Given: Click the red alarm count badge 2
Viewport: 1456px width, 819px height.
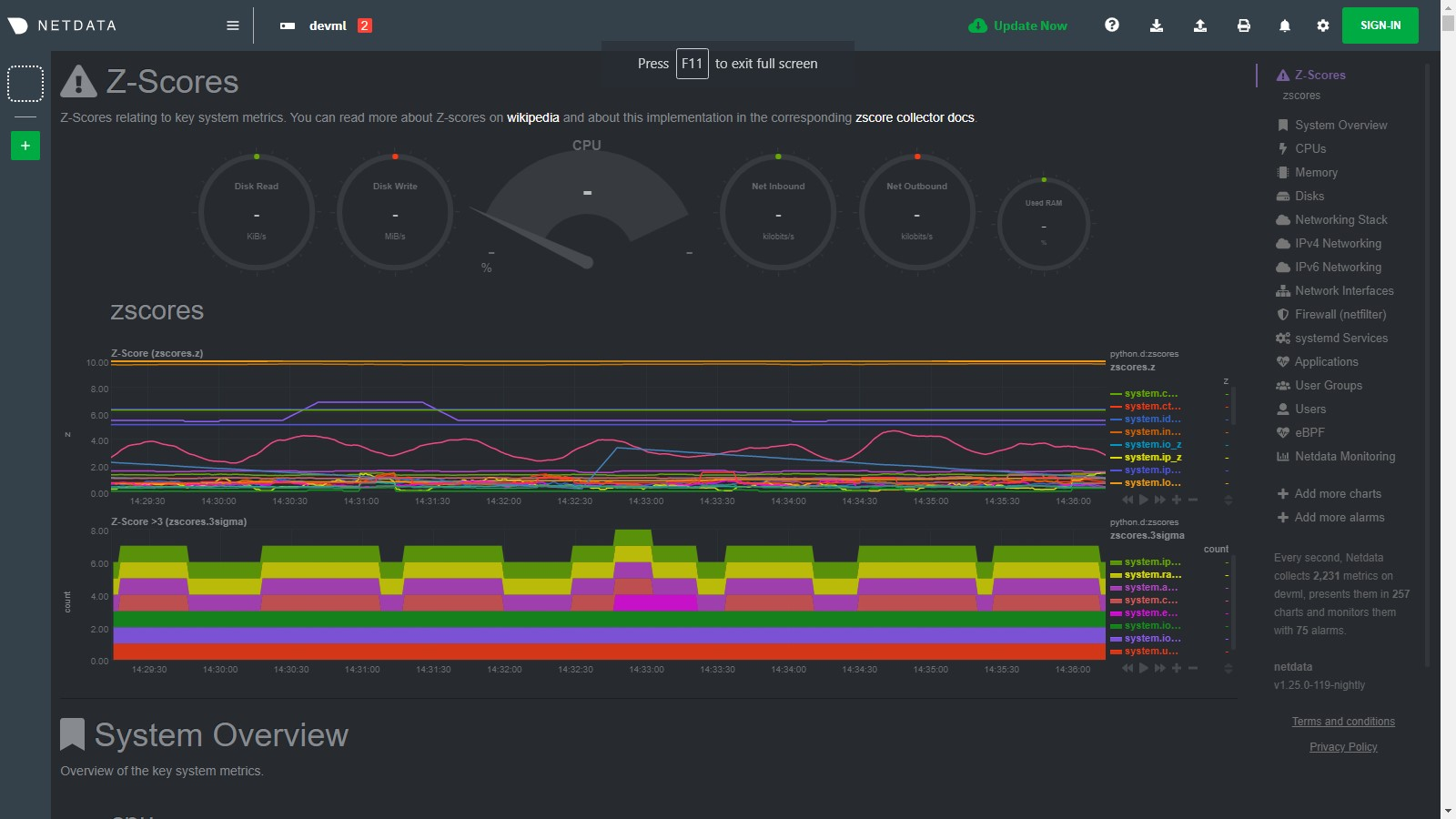Looking at the screenshot, I should tap(364, 25).
